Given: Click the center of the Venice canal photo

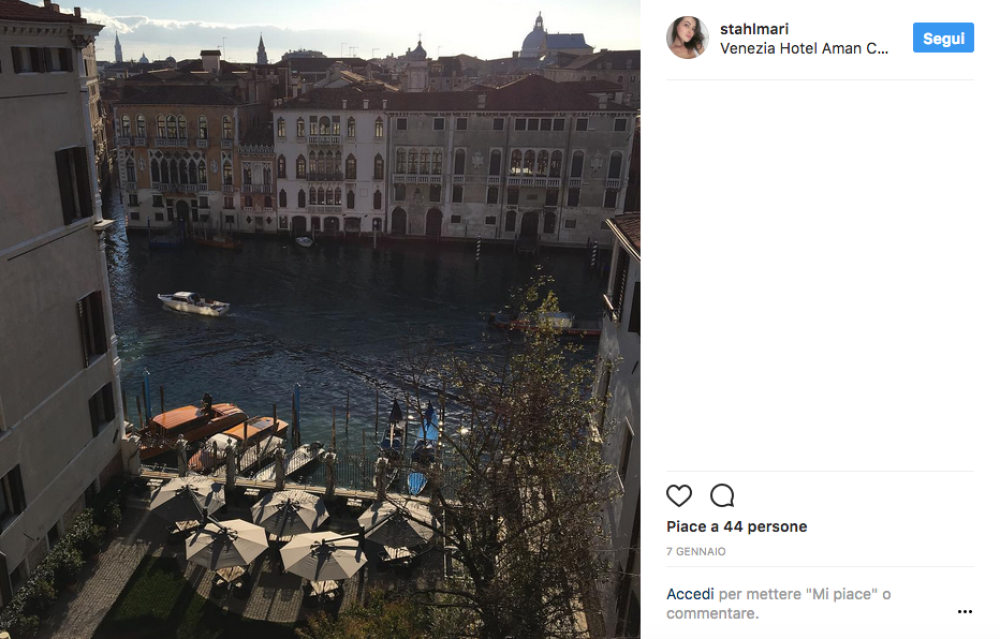Looking at the screenshot, I should [320, 320].
